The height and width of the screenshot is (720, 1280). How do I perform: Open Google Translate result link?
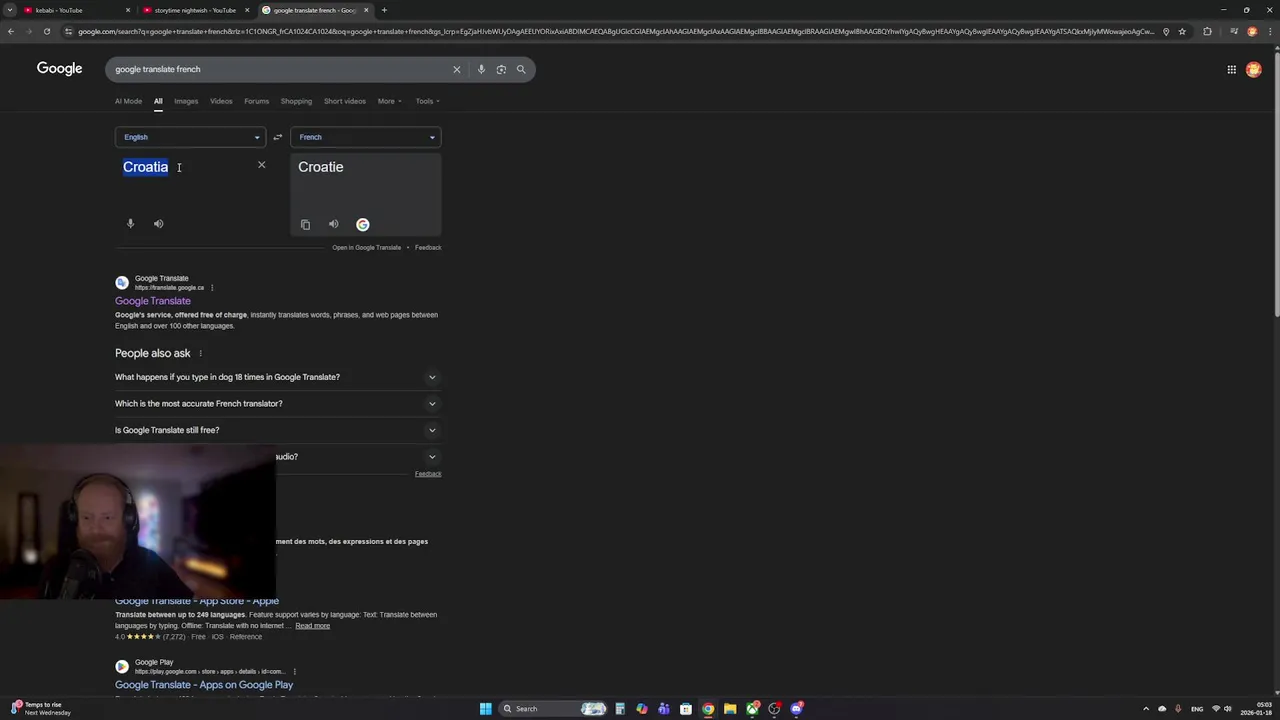pos(153,301)
